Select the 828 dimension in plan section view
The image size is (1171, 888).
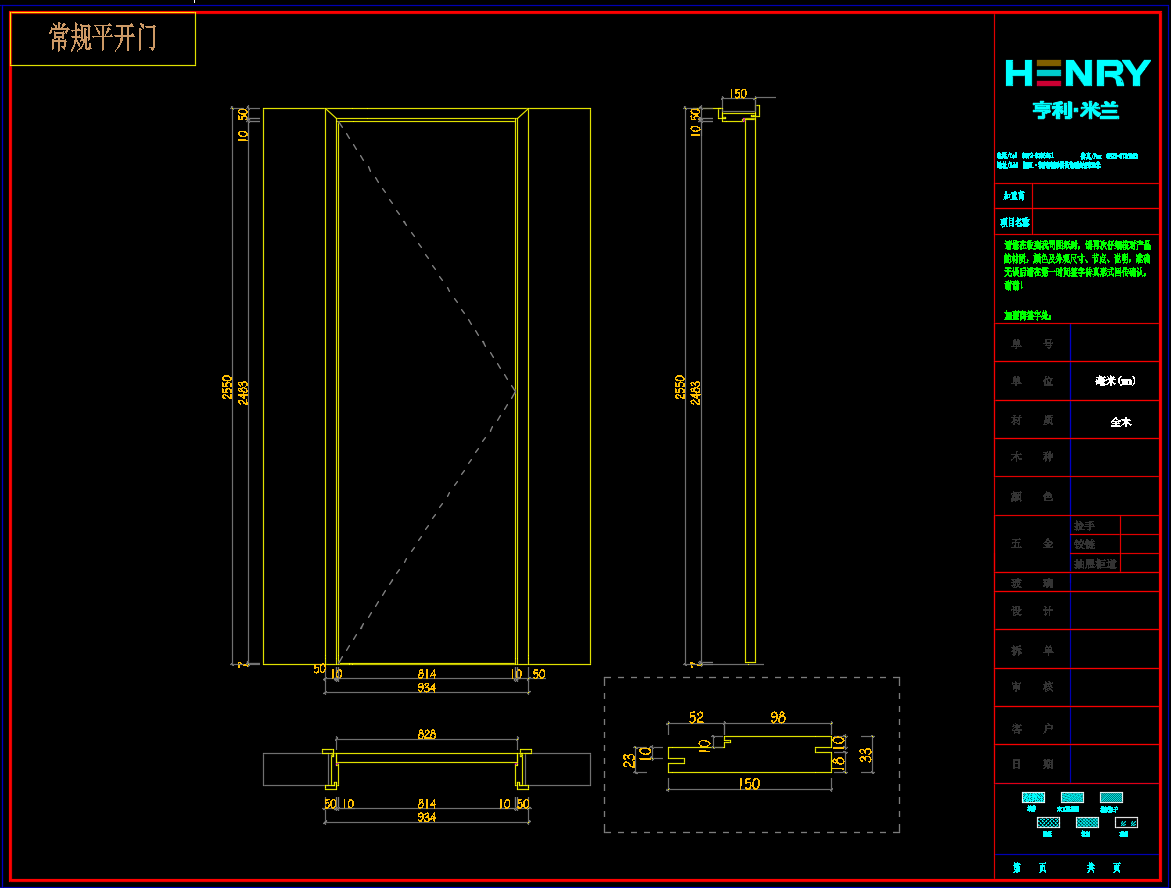pos(427,734)
